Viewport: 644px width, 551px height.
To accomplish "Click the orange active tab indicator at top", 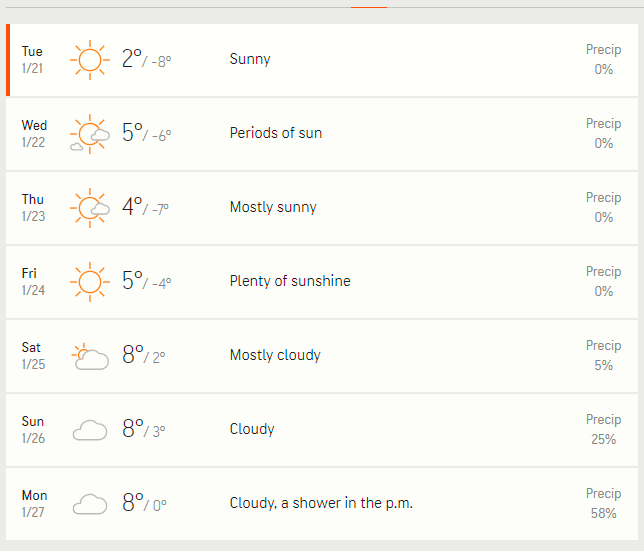I will click(x=369, y=7).
